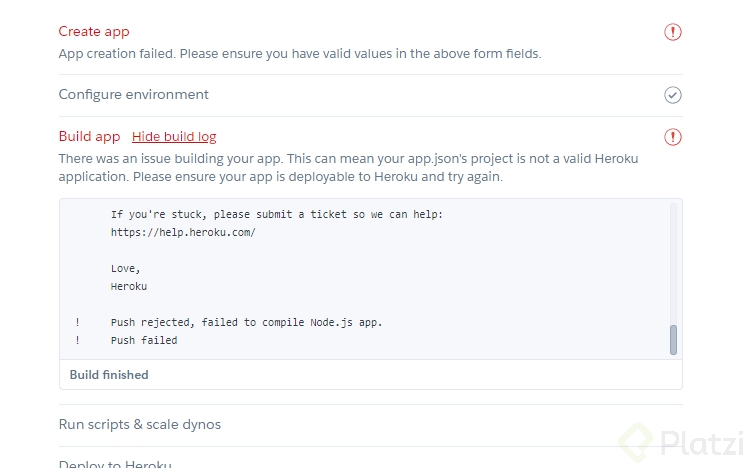Click the error icon beside Create app
The height and width of the screenshot is (468, 751).
pyautogui.click(x=673, y=32)
